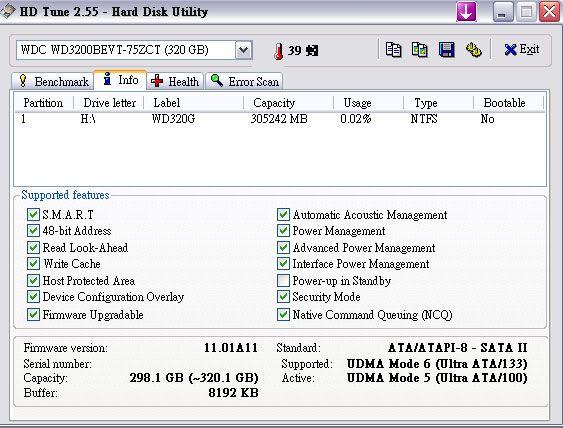This screenshot has width=563, height=428.
Task: Click the H:\ drive letter cell
Action: point(88,119)
